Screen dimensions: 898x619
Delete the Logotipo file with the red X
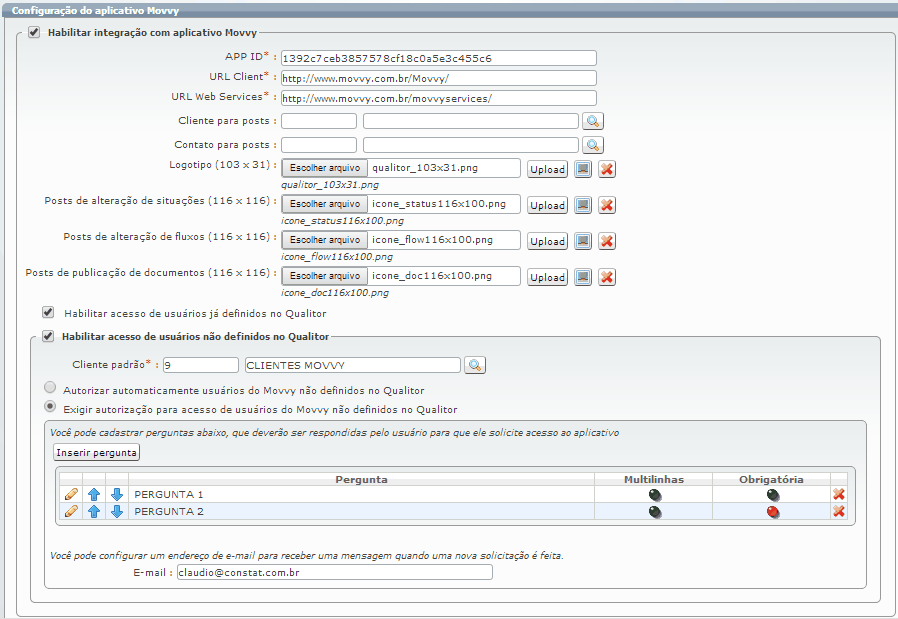607,169
